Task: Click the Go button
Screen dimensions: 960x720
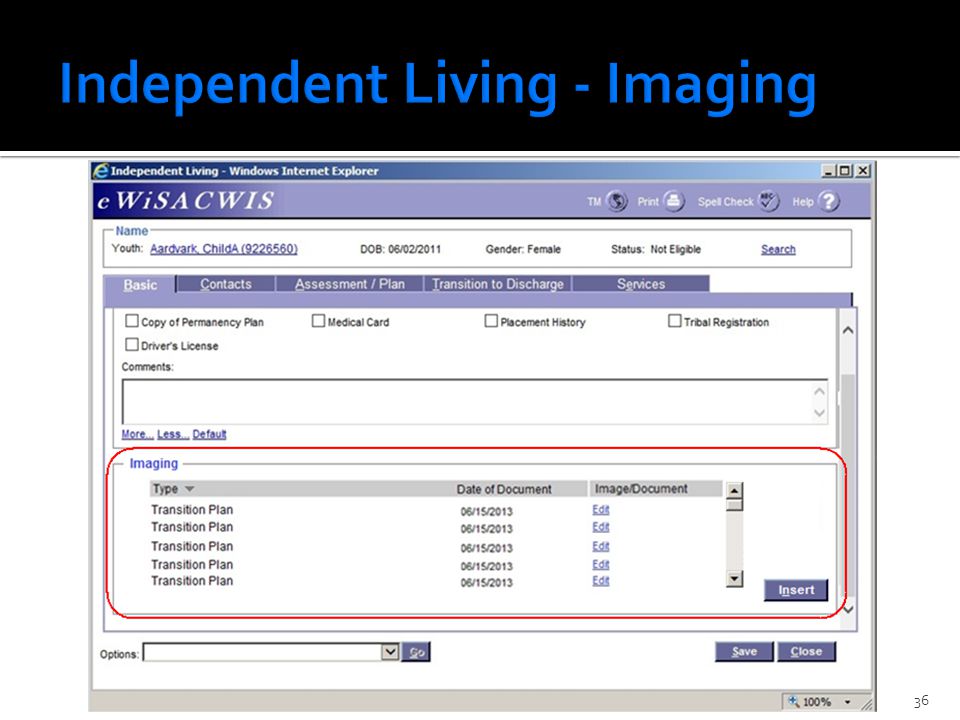Action: click(416, 653)
